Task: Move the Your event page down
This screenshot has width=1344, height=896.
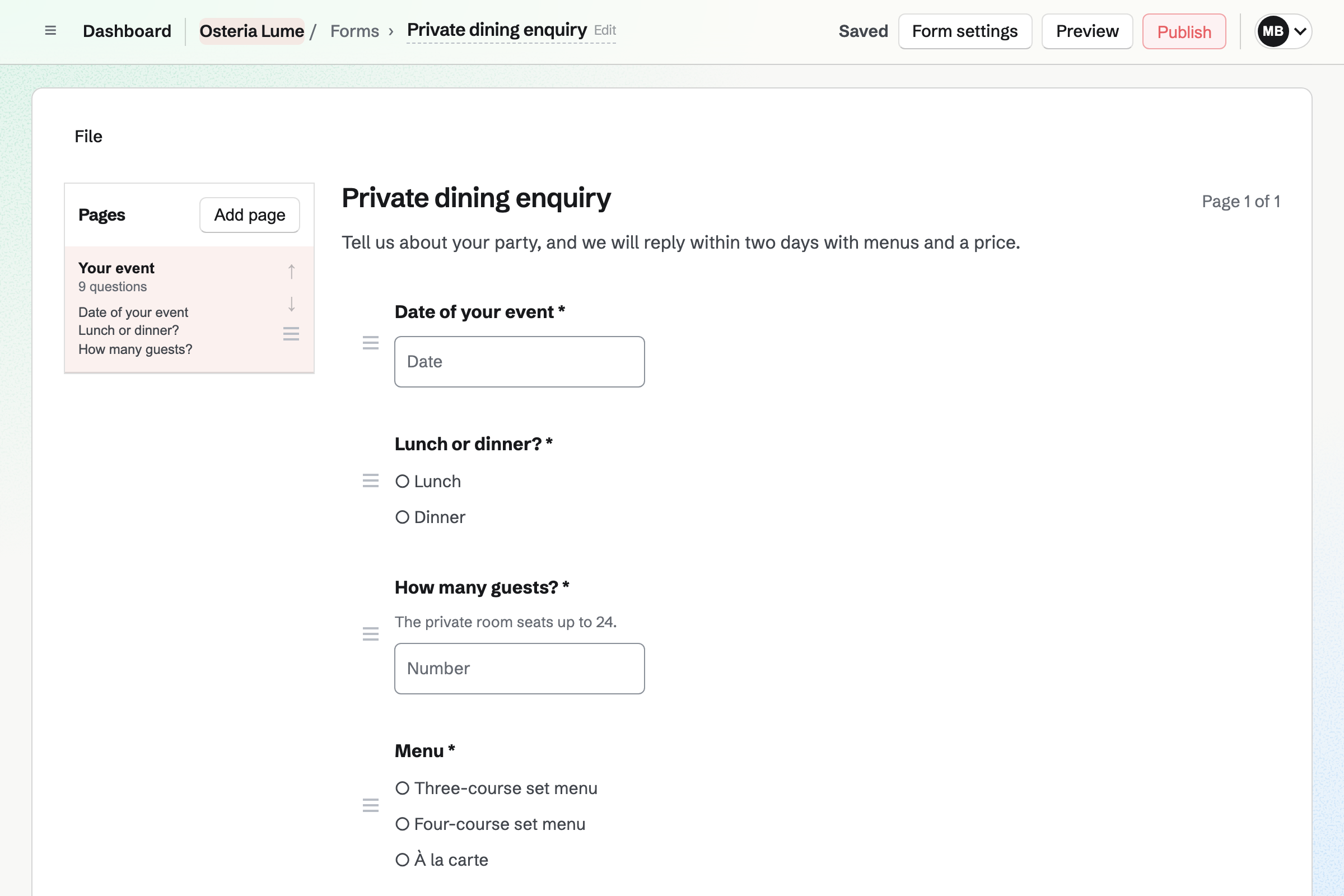Action: [291, 304]
